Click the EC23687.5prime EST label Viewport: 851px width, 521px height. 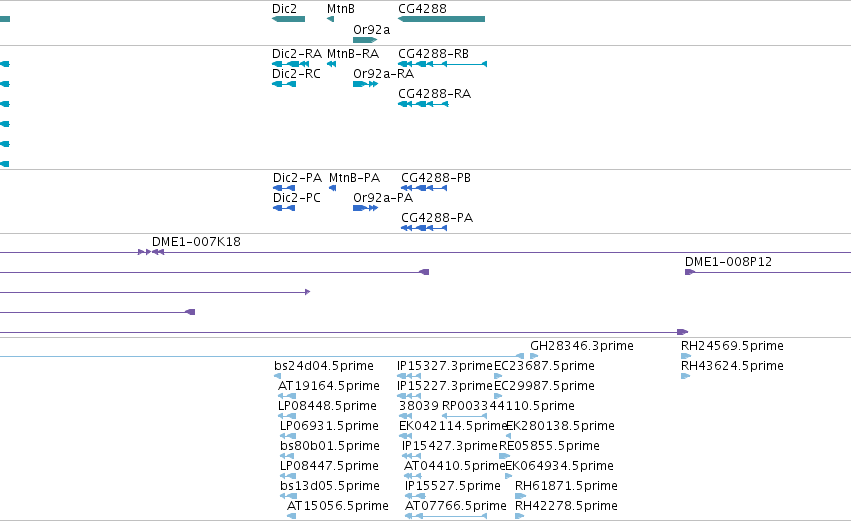[x=544, y=366]
